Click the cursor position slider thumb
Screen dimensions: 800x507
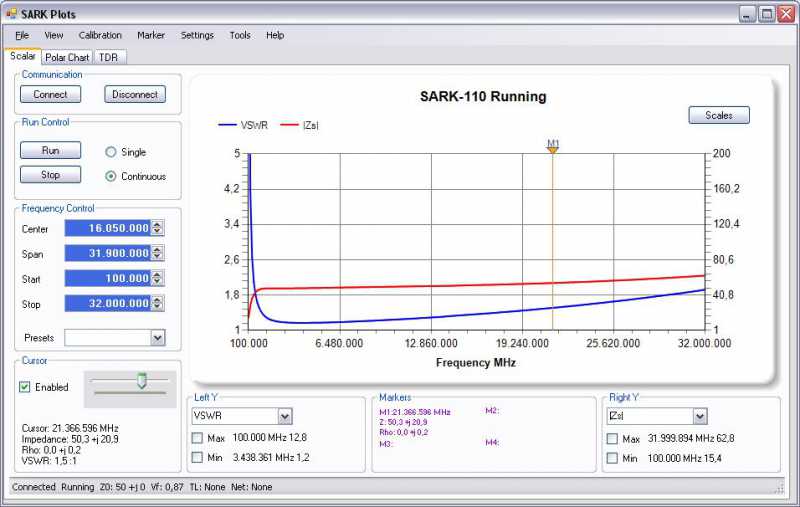coord(142,381)
